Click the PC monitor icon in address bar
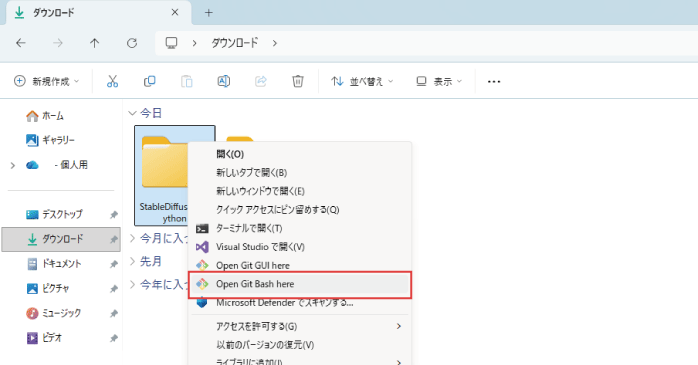The image size is (698, 365). tap(171, 43)
